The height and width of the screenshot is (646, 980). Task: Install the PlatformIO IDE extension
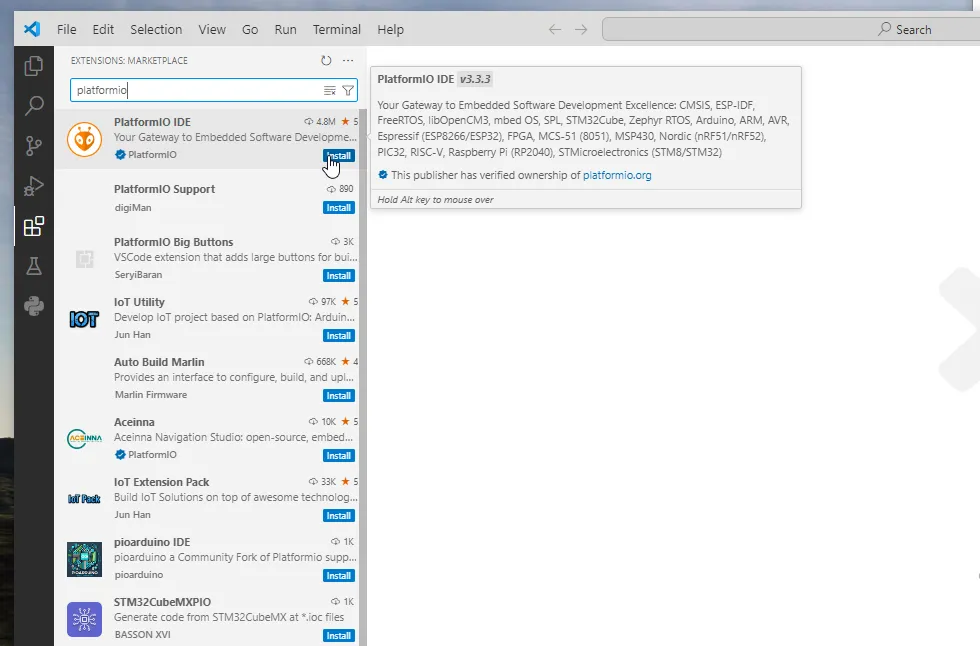[339, 156]
